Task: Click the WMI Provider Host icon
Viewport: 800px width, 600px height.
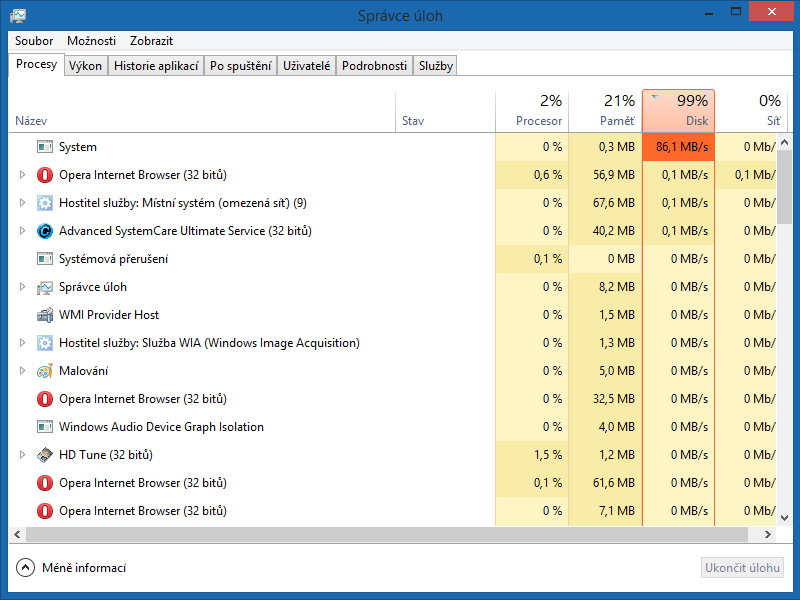Action: tap(44, 315)
